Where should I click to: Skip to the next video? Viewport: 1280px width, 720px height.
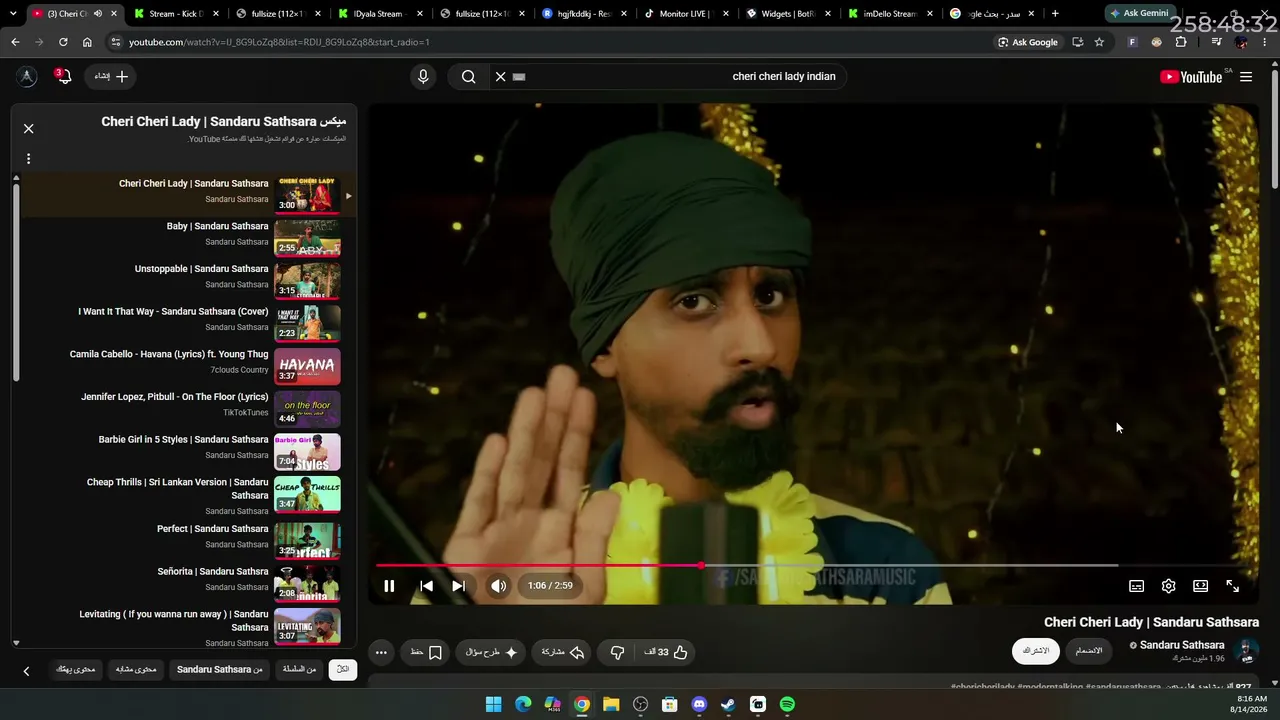pyautogui.click(x=458, y=586)
